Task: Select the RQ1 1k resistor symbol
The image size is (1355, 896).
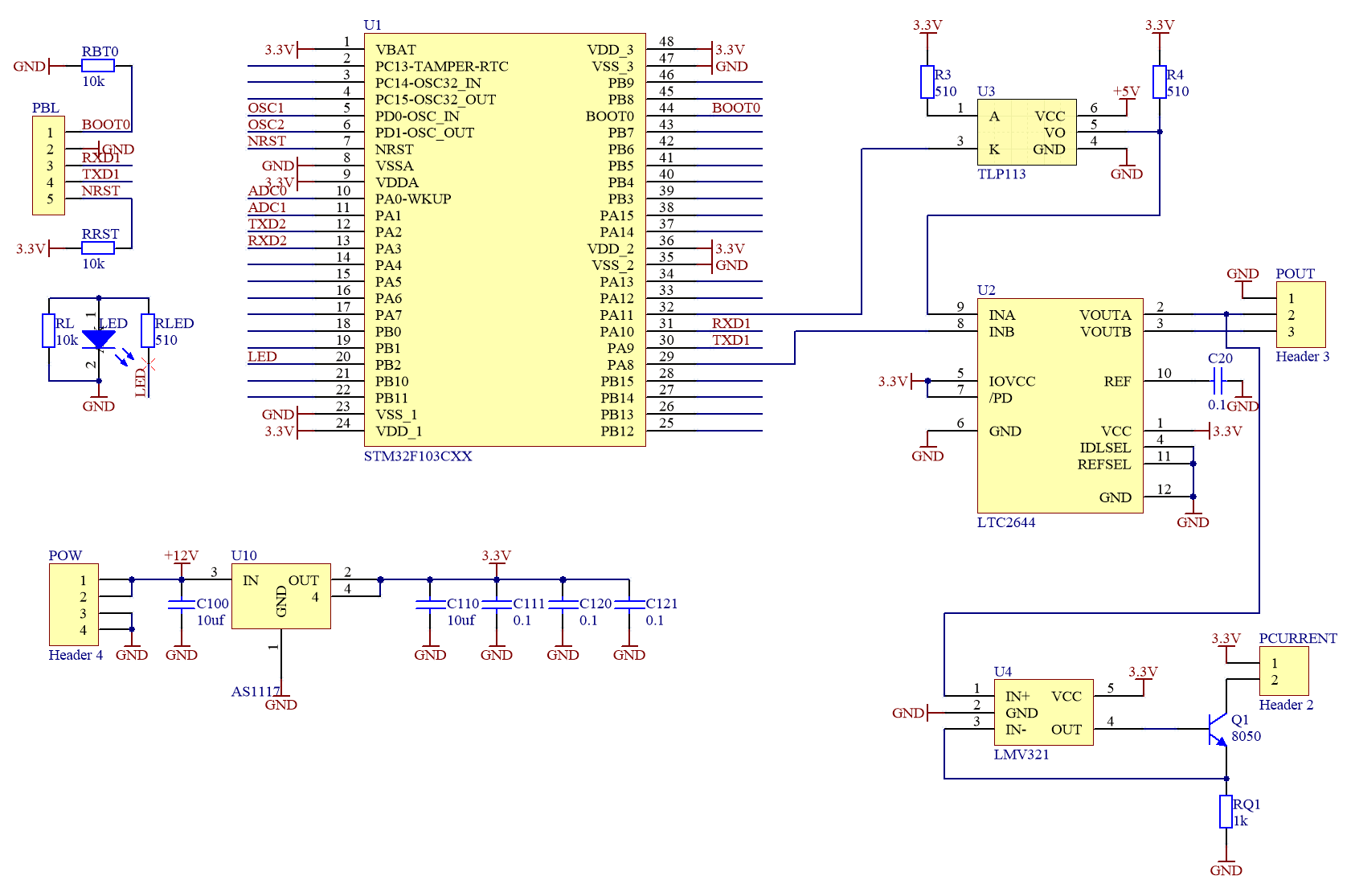Action: click(x=1226, y=812)
